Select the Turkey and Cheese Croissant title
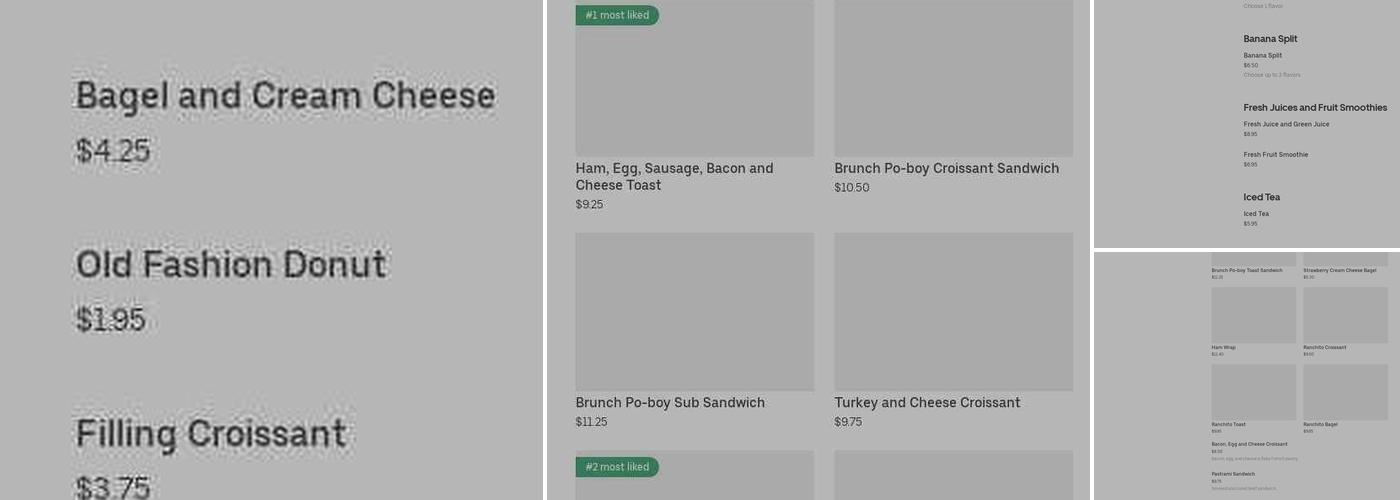Viewport: 1400px width, 500px height. coord(927,403)
